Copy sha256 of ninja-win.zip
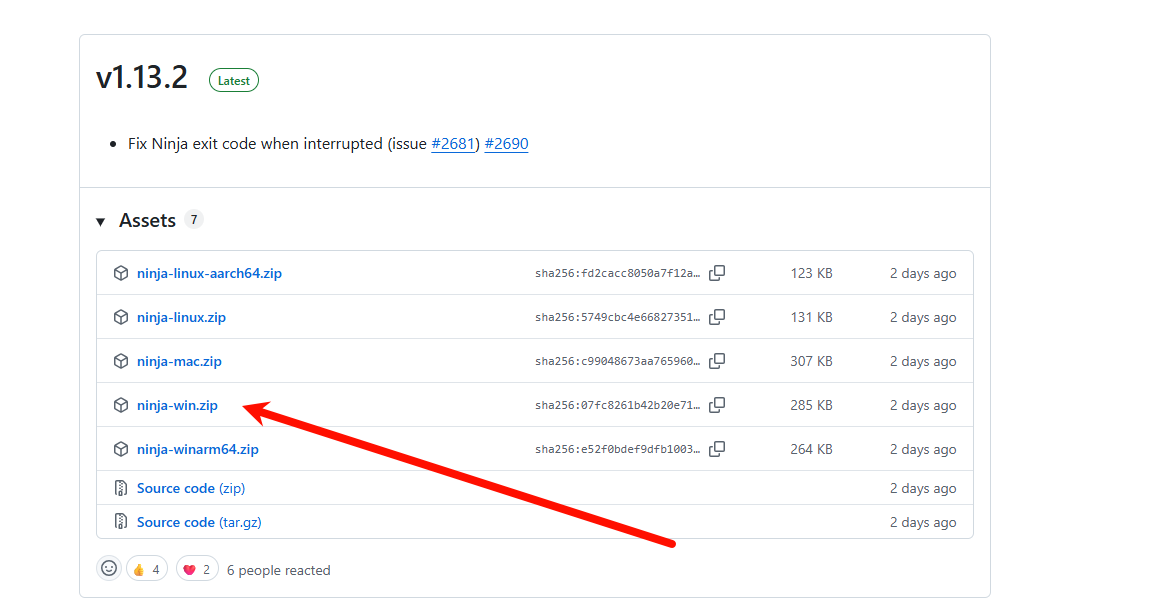1158x614 pixels. (x=717, y=405)
